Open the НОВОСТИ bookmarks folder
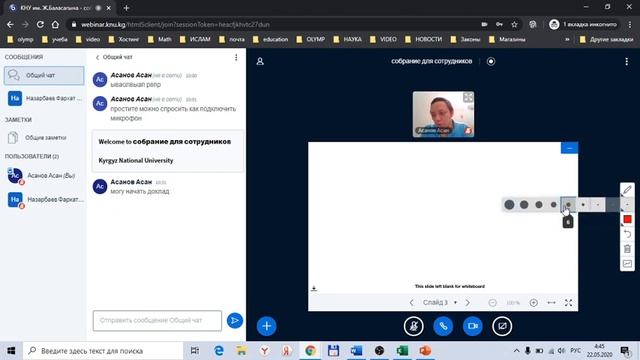 click(424, 40)
